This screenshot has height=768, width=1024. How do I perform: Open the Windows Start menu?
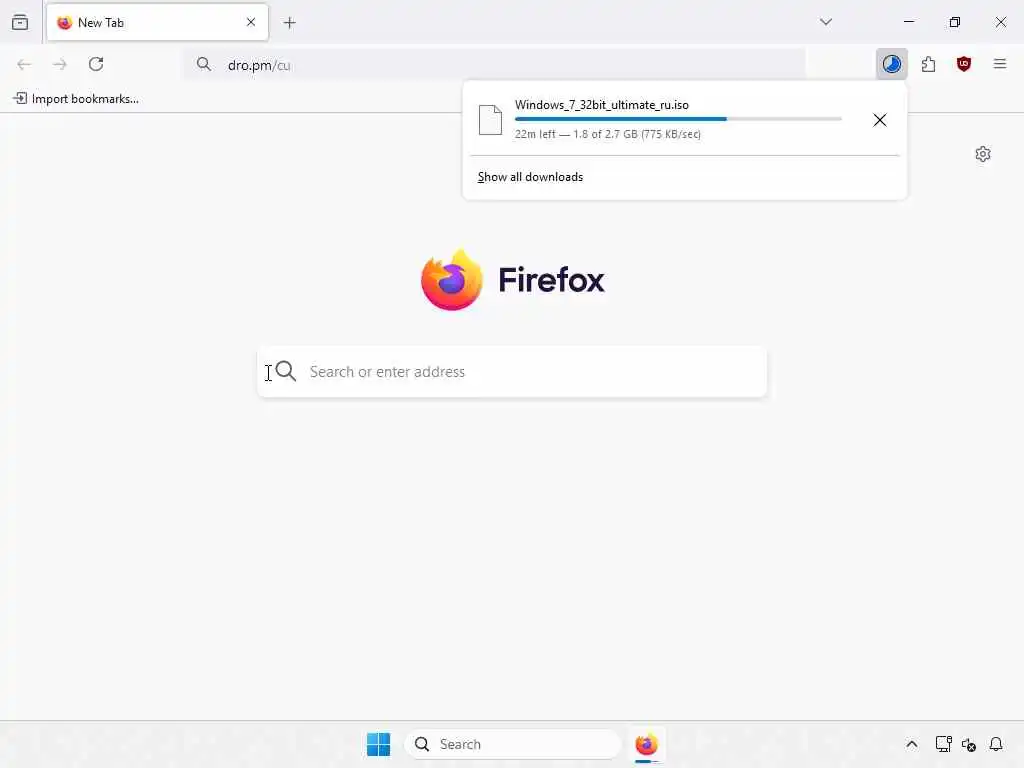(x=378, y=744)
